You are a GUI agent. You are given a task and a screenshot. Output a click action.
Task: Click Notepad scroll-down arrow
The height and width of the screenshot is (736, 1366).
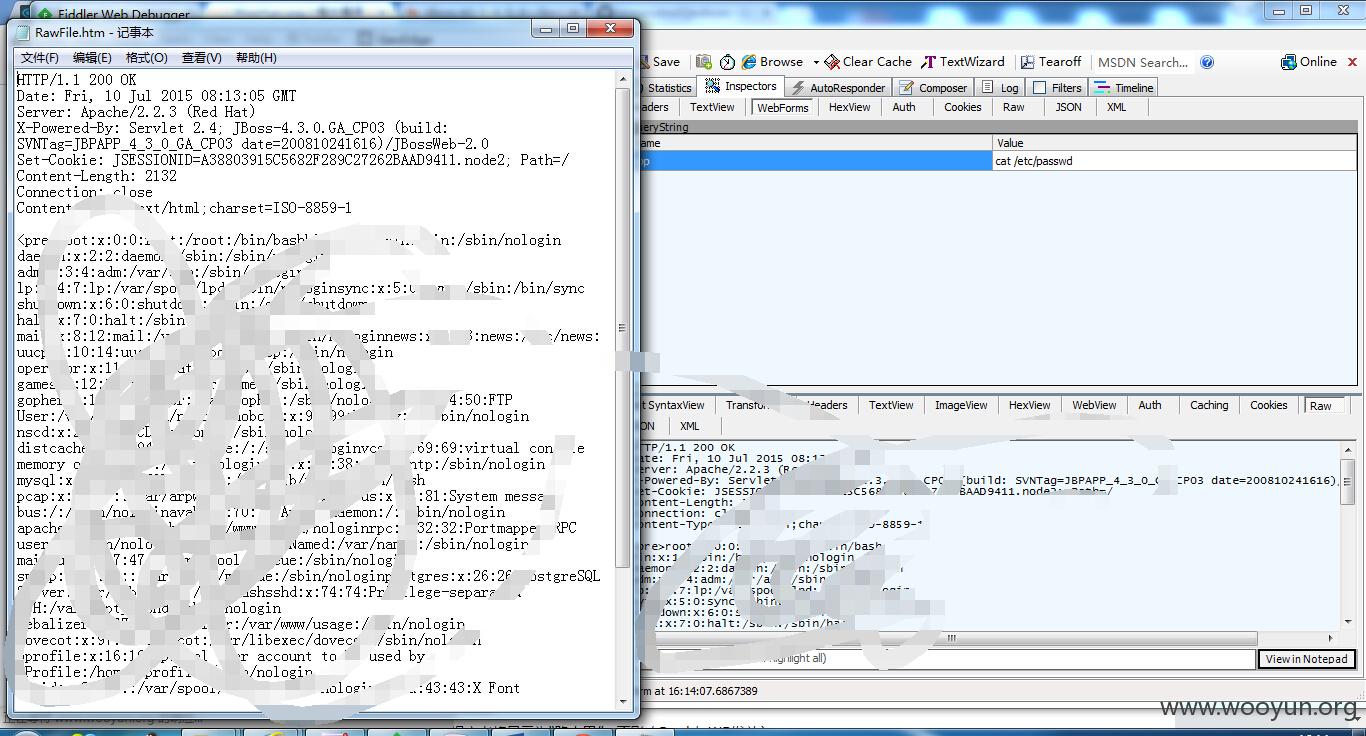pyautogui.click(x=624, y=700)
